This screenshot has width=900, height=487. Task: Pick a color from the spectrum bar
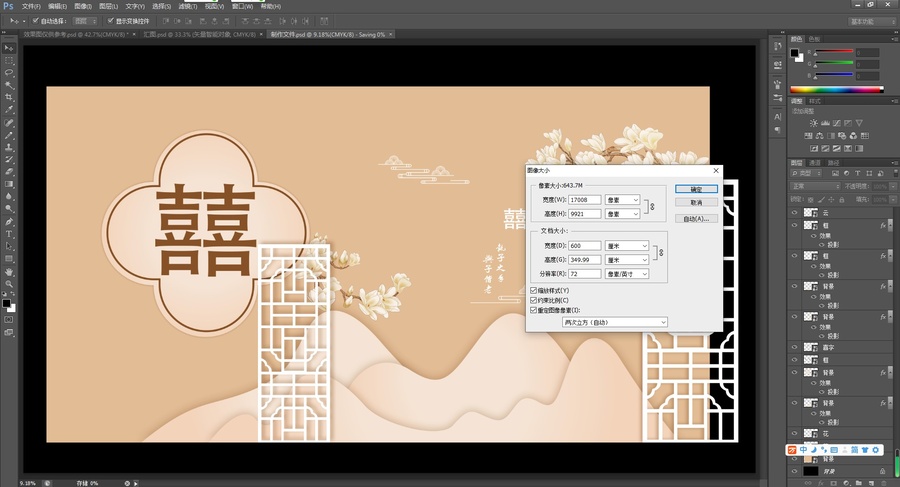(x=837, y=90)
